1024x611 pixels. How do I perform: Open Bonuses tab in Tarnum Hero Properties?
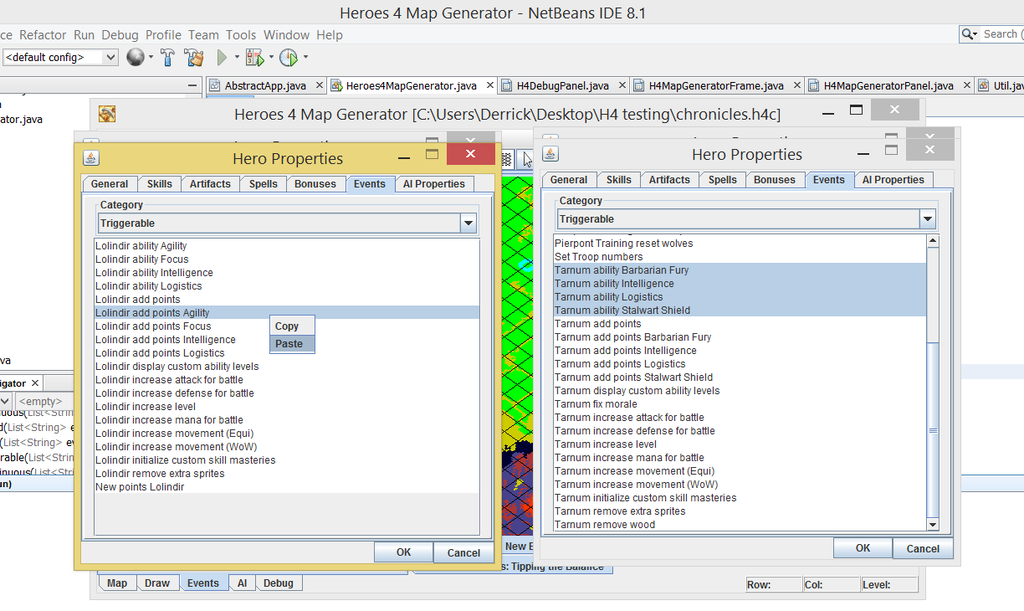pyautogui.click(x=775, y=180)
